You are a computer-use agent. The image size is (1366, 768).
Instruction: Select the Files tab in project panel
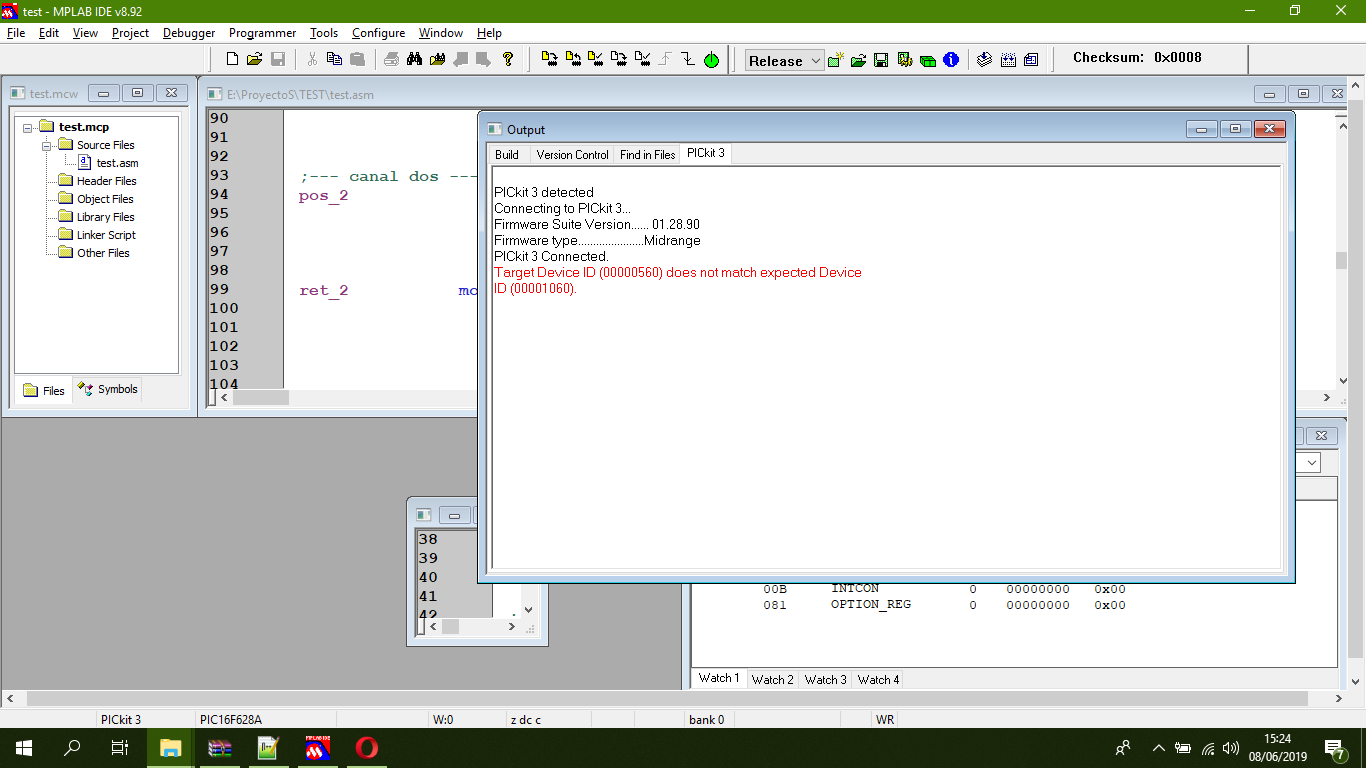[44, 390]
